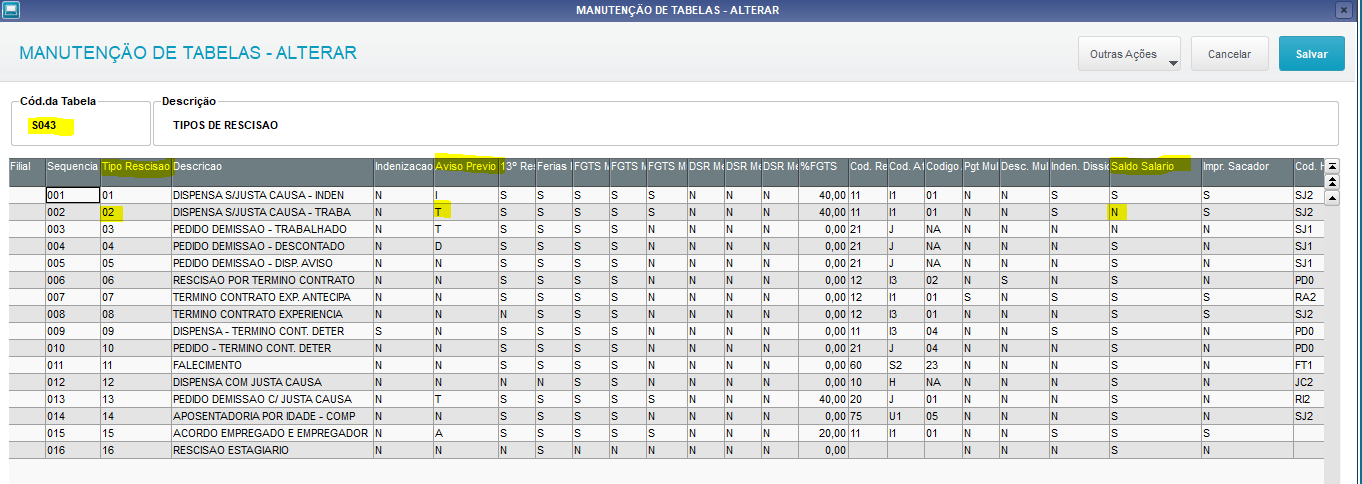Click the page-up double arrow icon

tap(1332, 182)
